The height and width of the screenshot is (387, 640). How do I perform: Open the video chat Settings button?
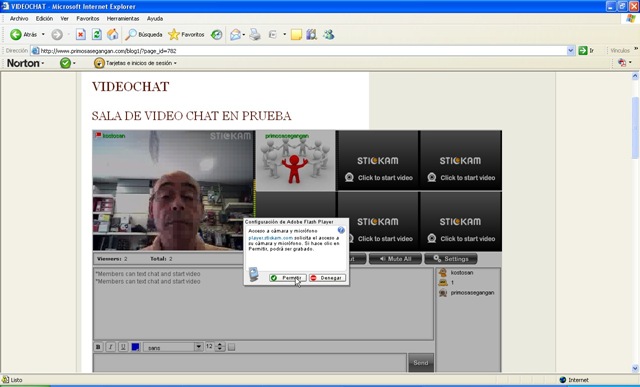point(451,259)
